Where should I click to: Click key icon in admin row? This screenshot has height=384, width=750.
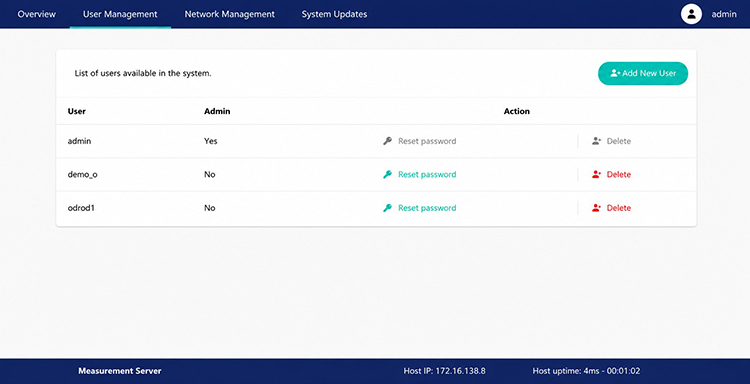(x=387, y=141)
